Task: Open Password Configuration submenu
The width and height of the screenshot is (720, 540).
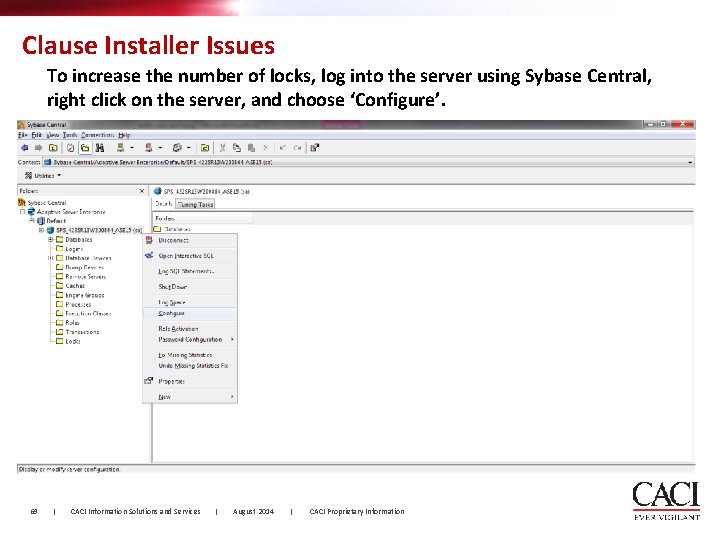Action: [x=190, y=340]
